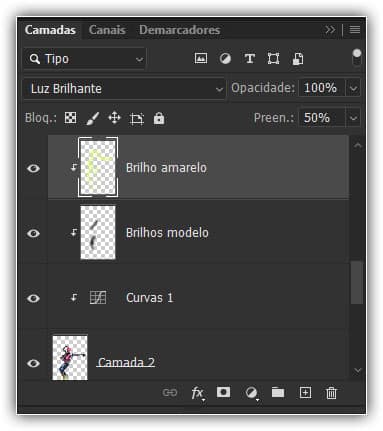The height and width of the screenshot is (431, 383).
Task: Expand the Preen. fill slider dropdown arrow
Action: (x=353, y=118)
